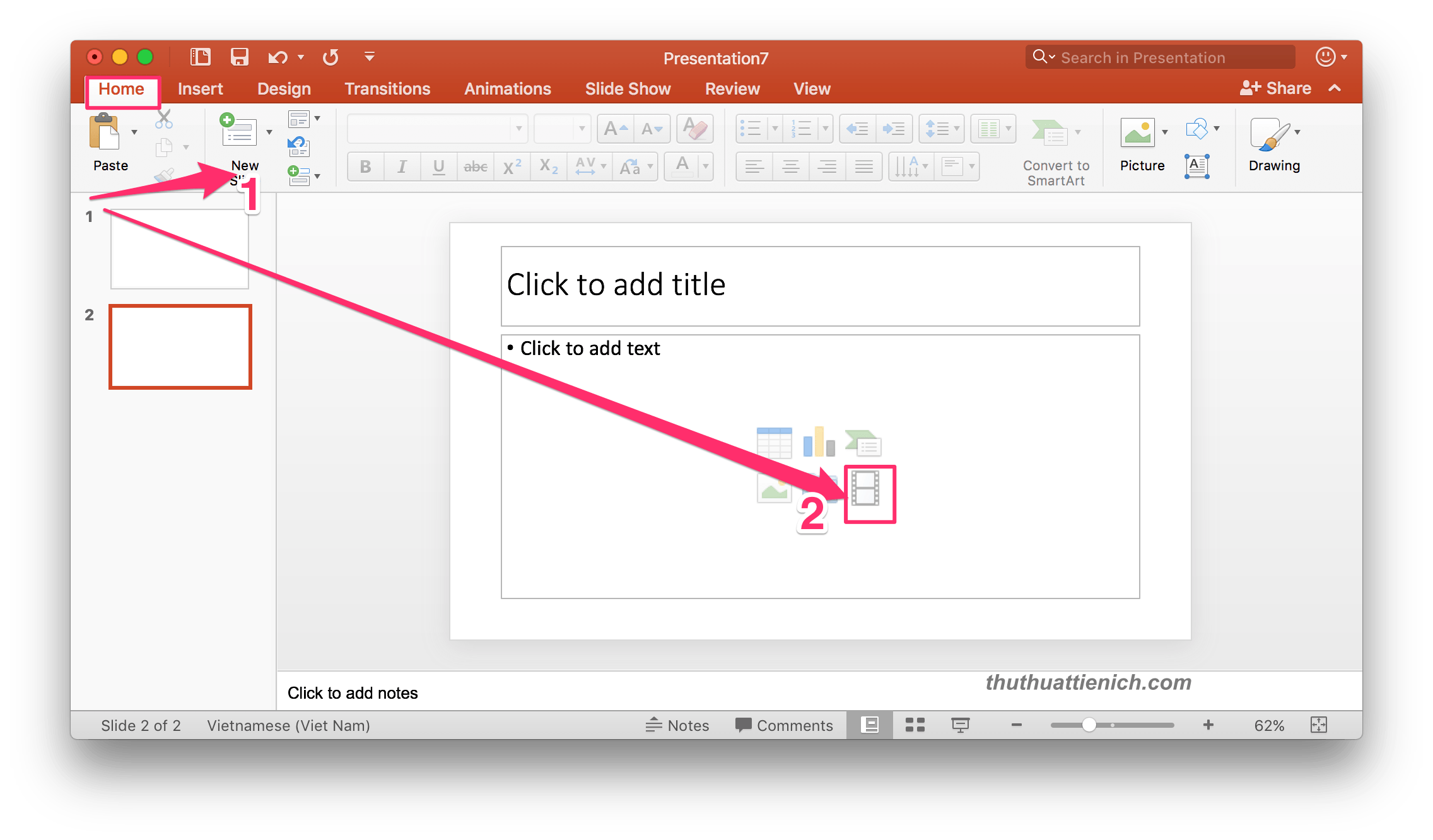Expand the Paste dropdown arrow
Image resolution: width=1433 pixels, height=840 pixels.
[133, 131]
